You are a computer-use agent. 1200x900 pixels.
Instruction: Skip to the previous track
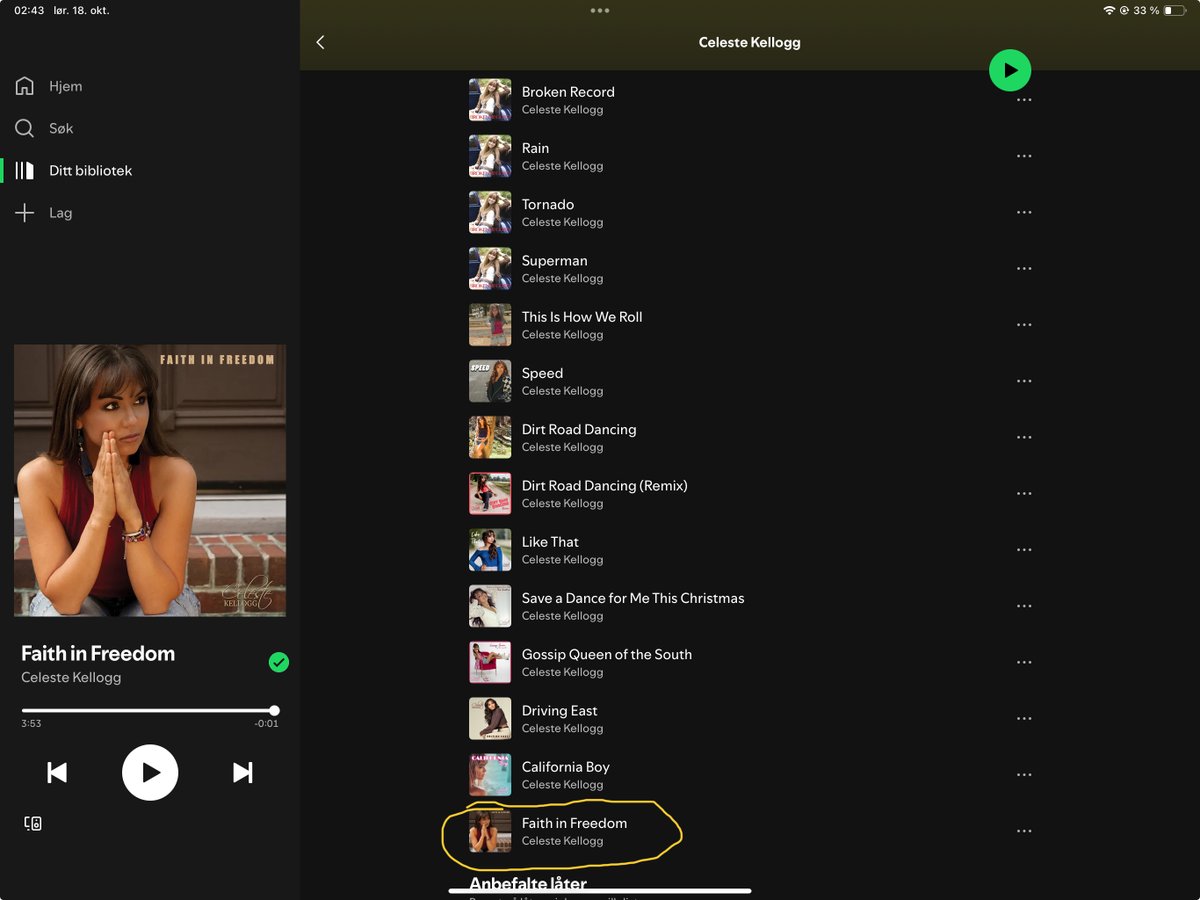point(57,772)
